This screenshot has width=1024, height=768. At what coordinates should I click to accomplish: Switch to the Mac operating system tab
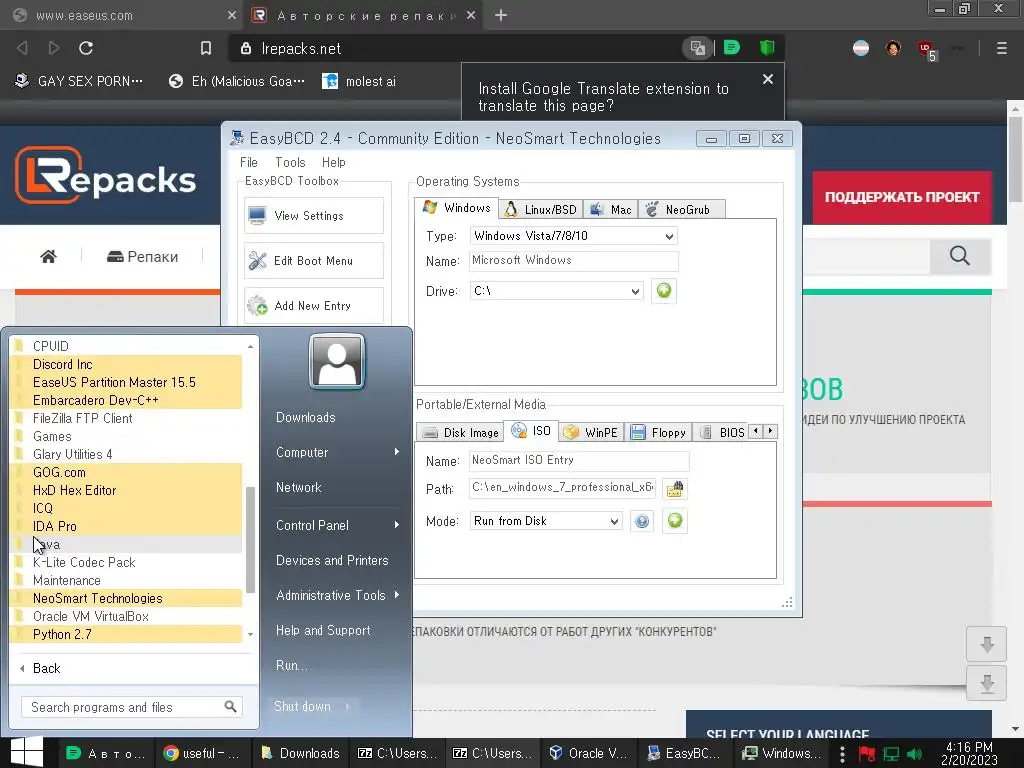point(611,210)
